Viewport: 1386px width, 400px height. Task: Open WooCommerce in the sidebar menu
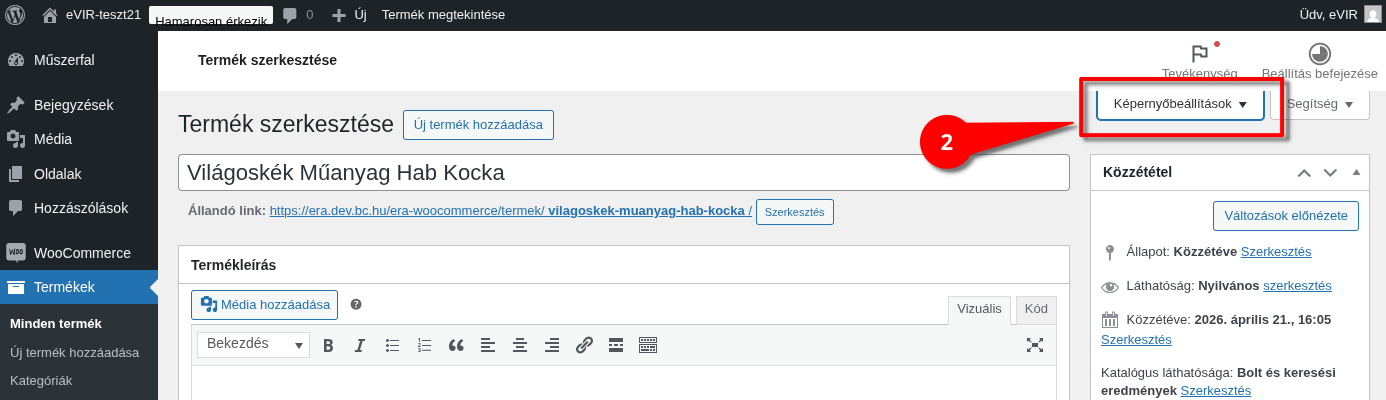82,253
